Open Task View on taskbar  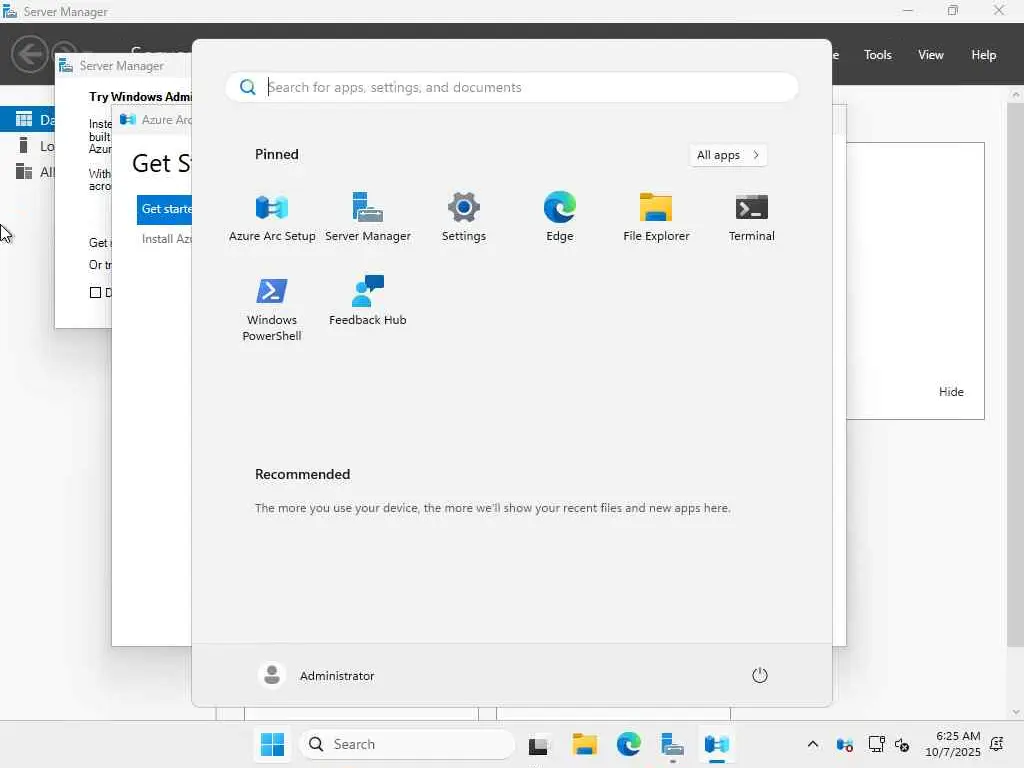coord(539,744)
